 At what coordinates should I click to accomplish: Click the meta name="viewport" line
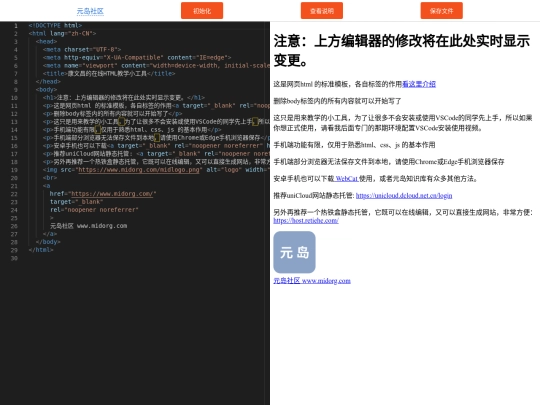pos(156,65)
